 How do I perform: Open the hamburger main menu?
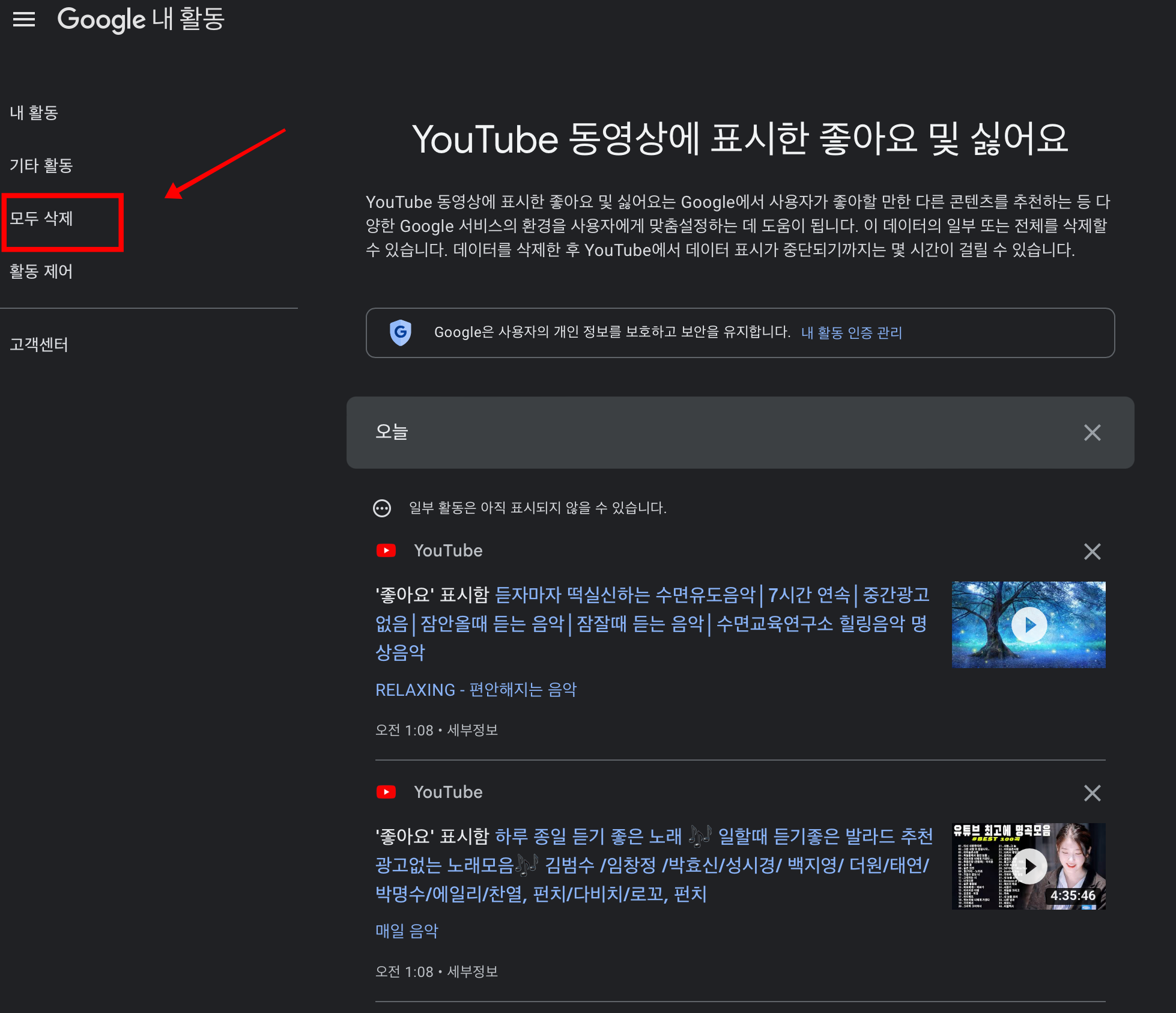pos(24,19)
